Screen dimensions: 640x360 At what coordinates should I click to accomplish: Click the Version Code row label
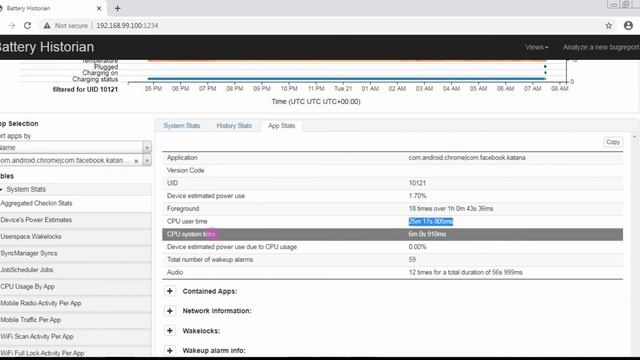coord(185,171)
